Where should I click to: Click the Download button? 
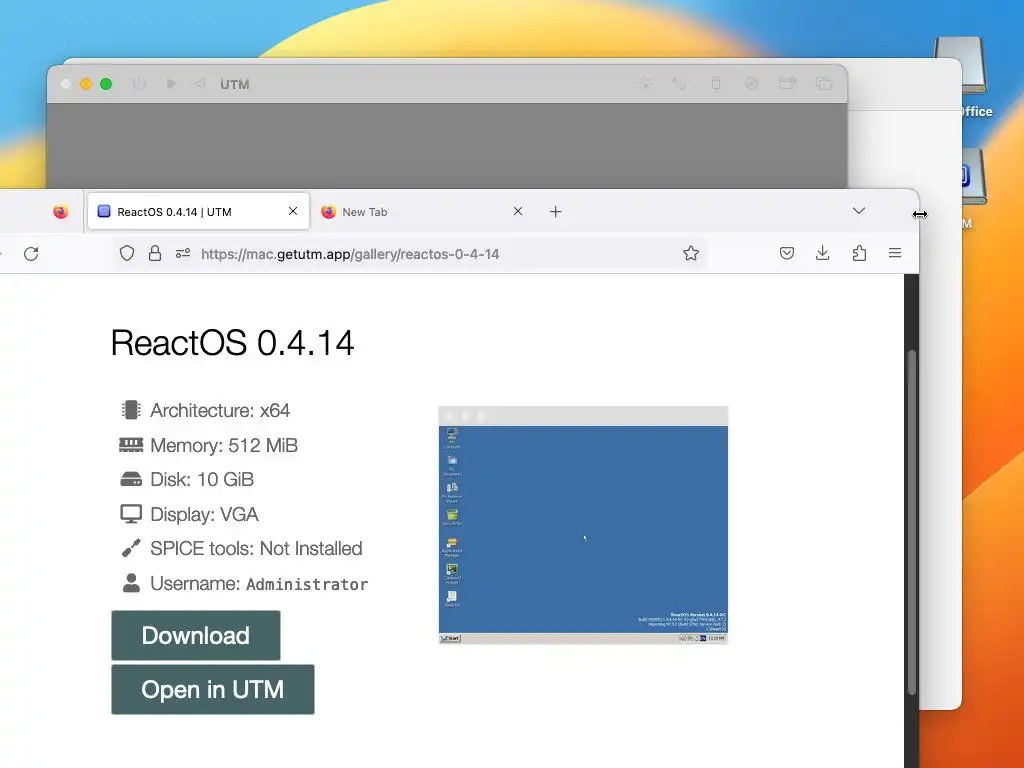coord(196,635)
